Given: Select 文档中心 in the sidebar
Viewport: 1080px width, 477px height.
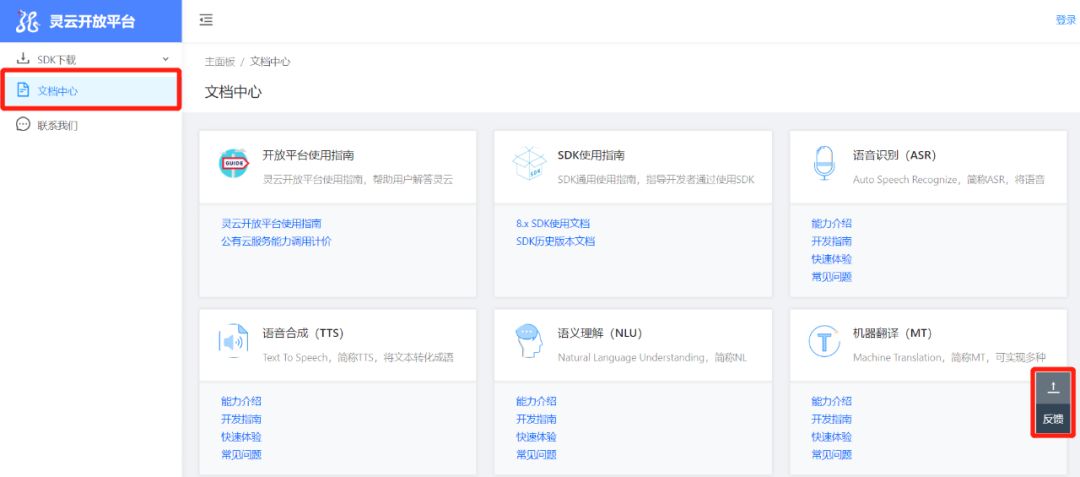Looking at the screenshot, I should [x=91, y=89].
